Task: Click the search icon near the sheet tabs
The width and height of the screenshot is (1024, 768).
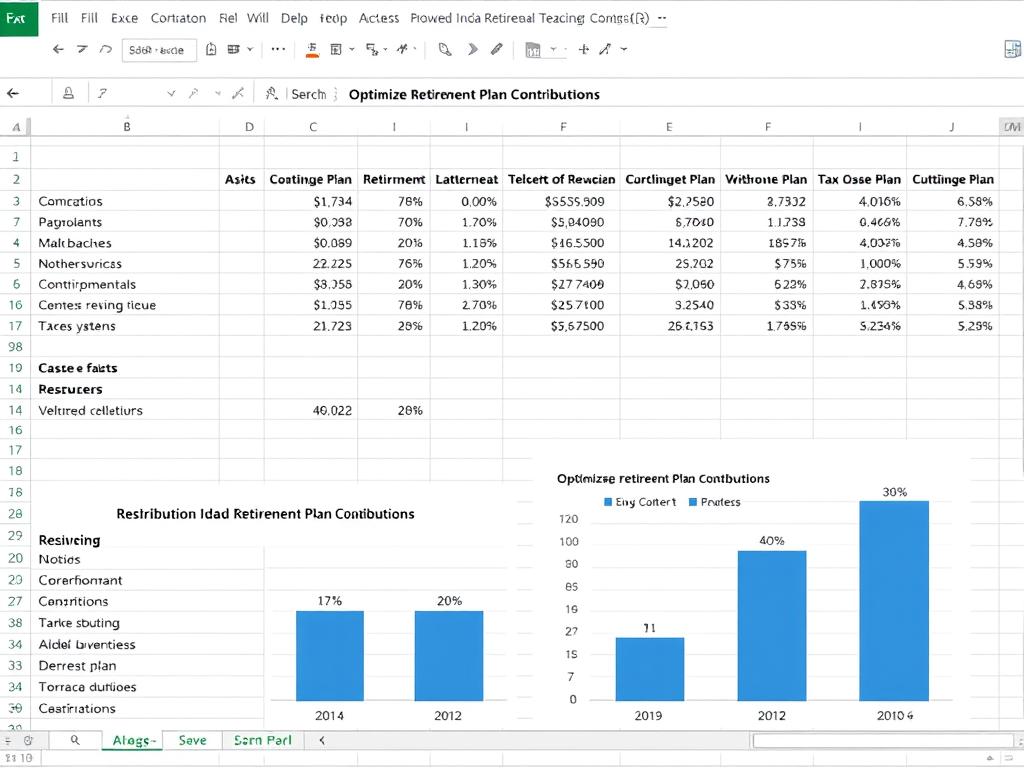Action: pyautogui.click(x=74, y=740)
